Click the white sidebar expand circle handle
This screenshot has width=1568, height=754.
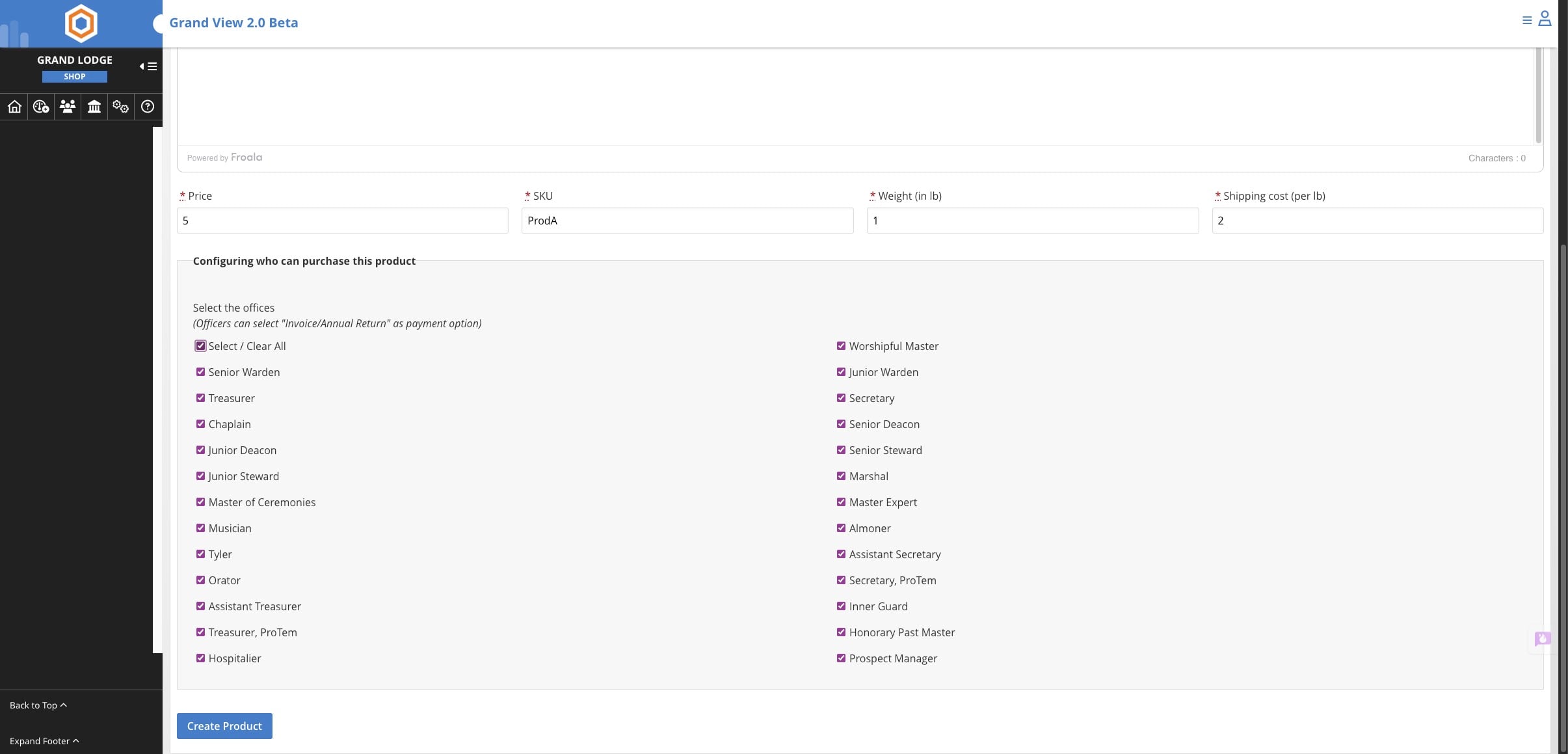[158, 24]
